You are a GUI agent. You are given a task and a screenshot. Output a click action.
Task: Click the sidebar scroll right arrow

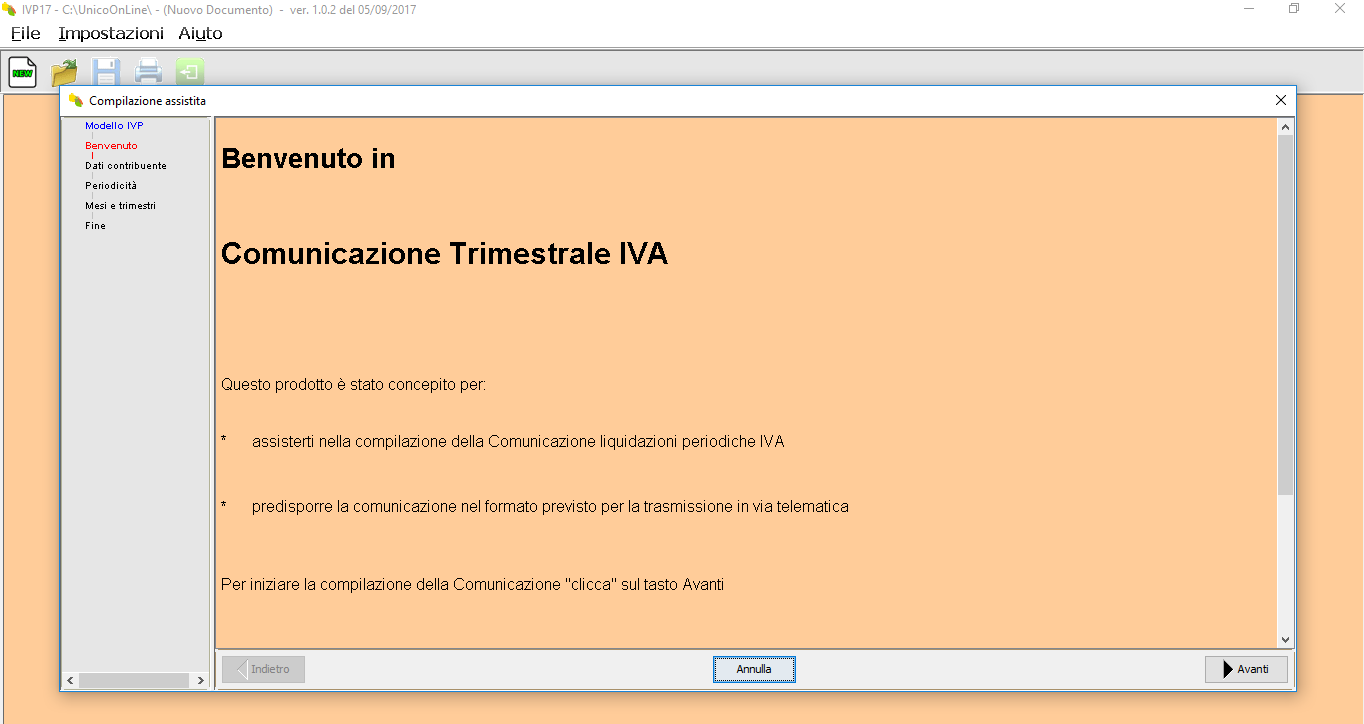[x=200, y=680]
